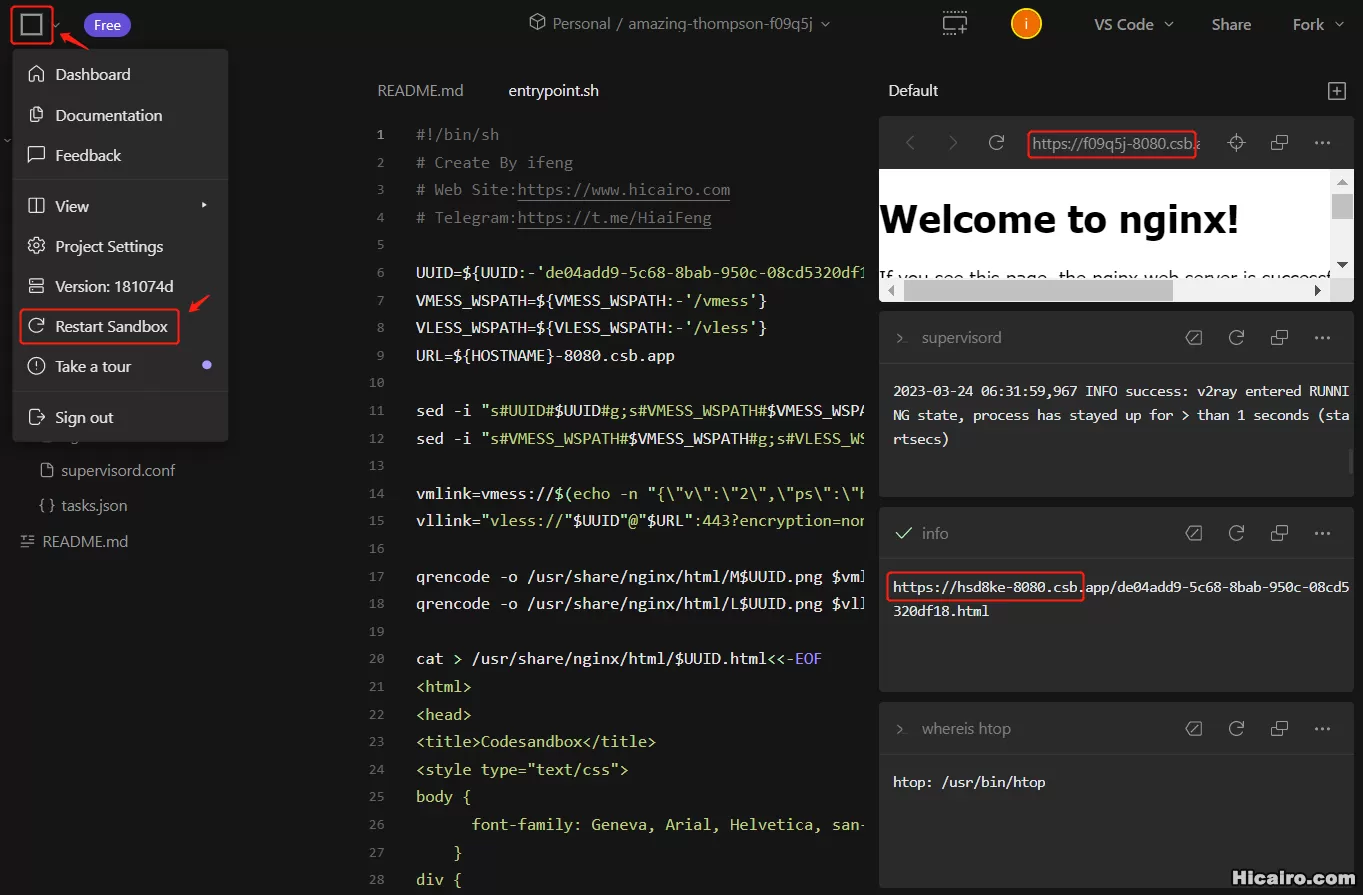Image resolution: width=1363 pixels, height=895 pixels.
Task: Click the new window icon in top bar
Action: click(954, 25)
